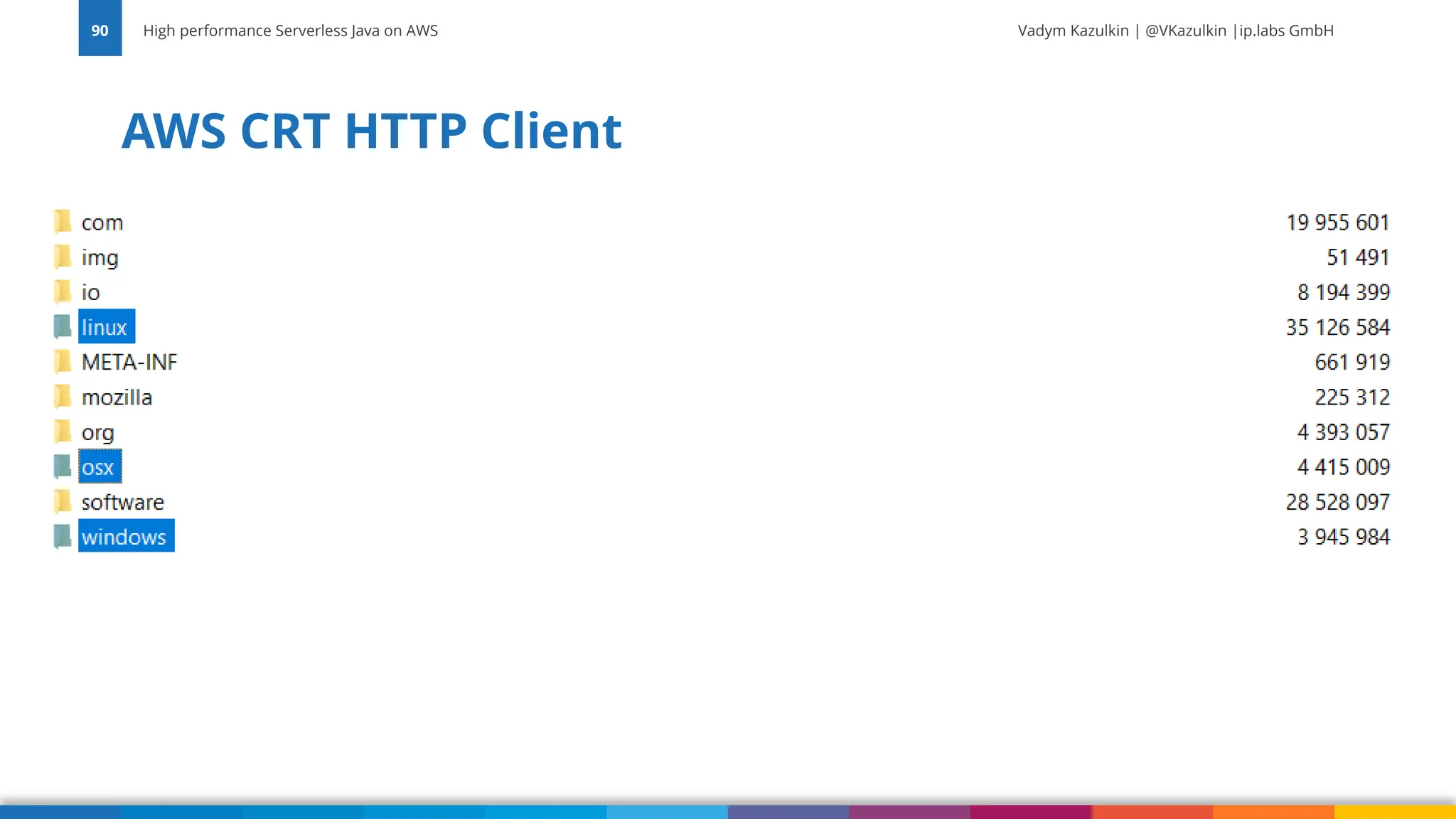Click the mozilla folder icon
The height and width of the screenshot is (819, 1456).
63,397
